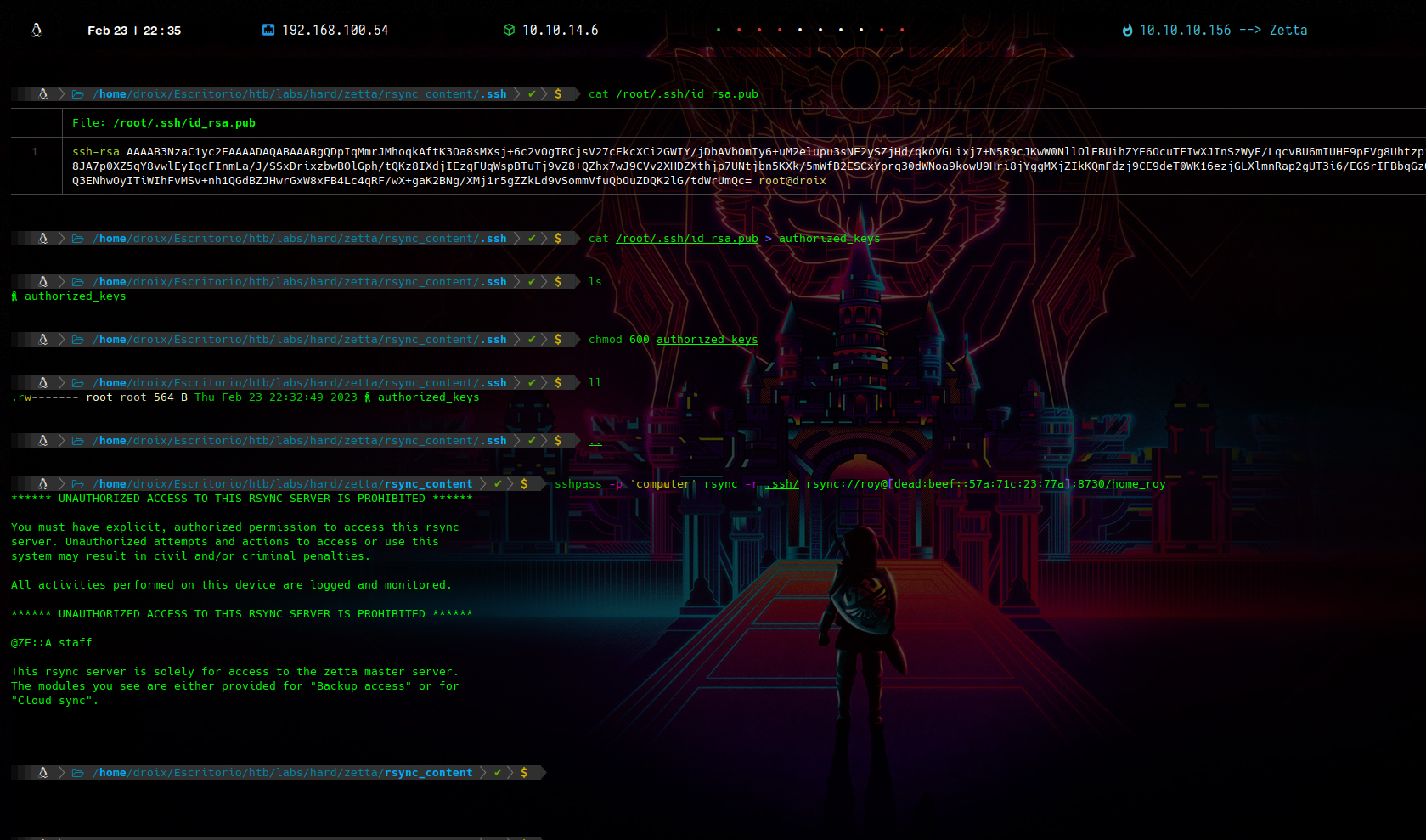The image size is (1426, 840).
Task: Click the Linux penguin icon in top bar
Action: (37, 31)
